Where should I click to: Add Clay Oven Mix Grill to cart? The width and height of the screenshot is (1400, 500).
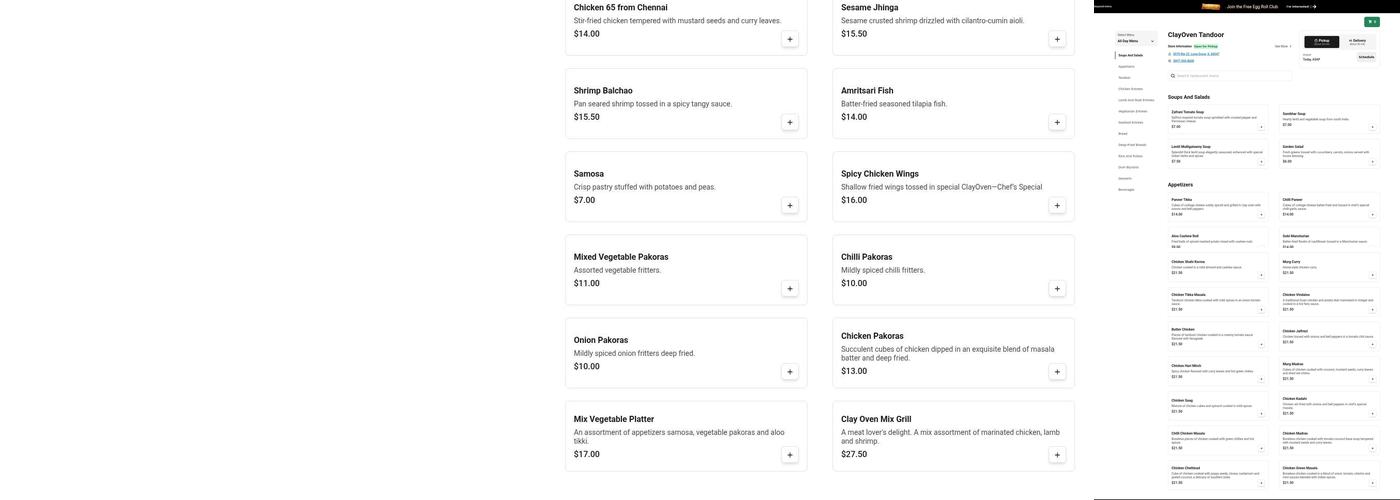tap(1057, 455)
